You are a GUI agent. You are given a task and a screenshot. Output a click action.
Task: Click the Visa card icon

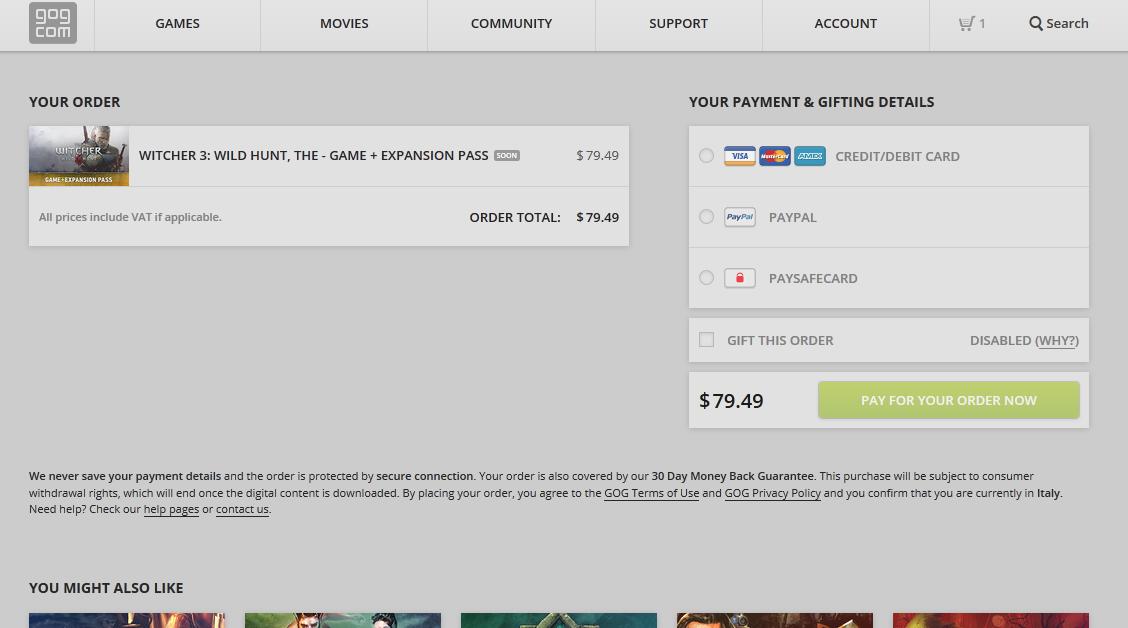(x=740, y=156)
